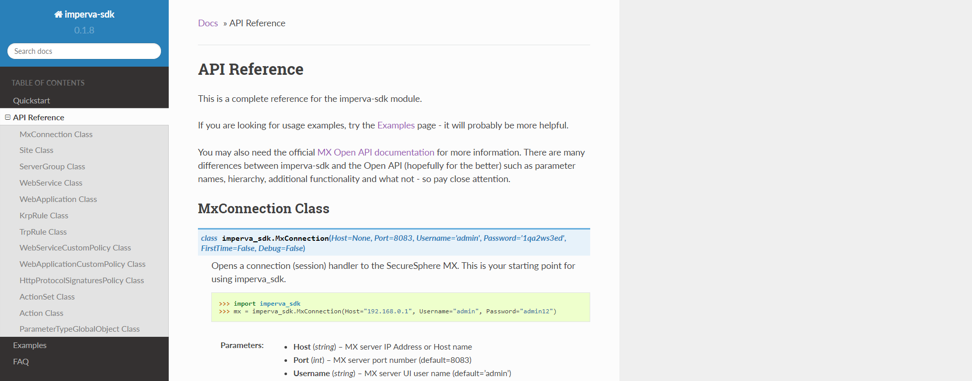This screenshot has height=381, width=972.
Task: Click the Username parameter description
Action: [402, 374]
